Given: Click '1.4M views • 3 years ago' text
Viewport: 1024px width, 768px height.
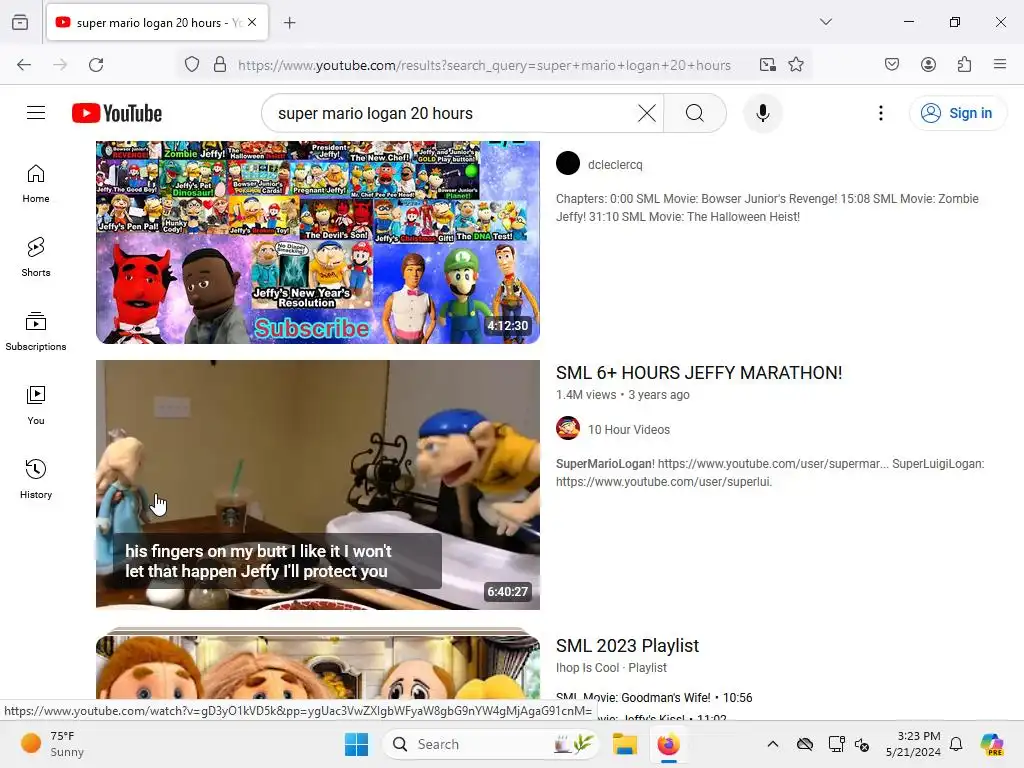Looking at the screenshot, I should 622,394.
